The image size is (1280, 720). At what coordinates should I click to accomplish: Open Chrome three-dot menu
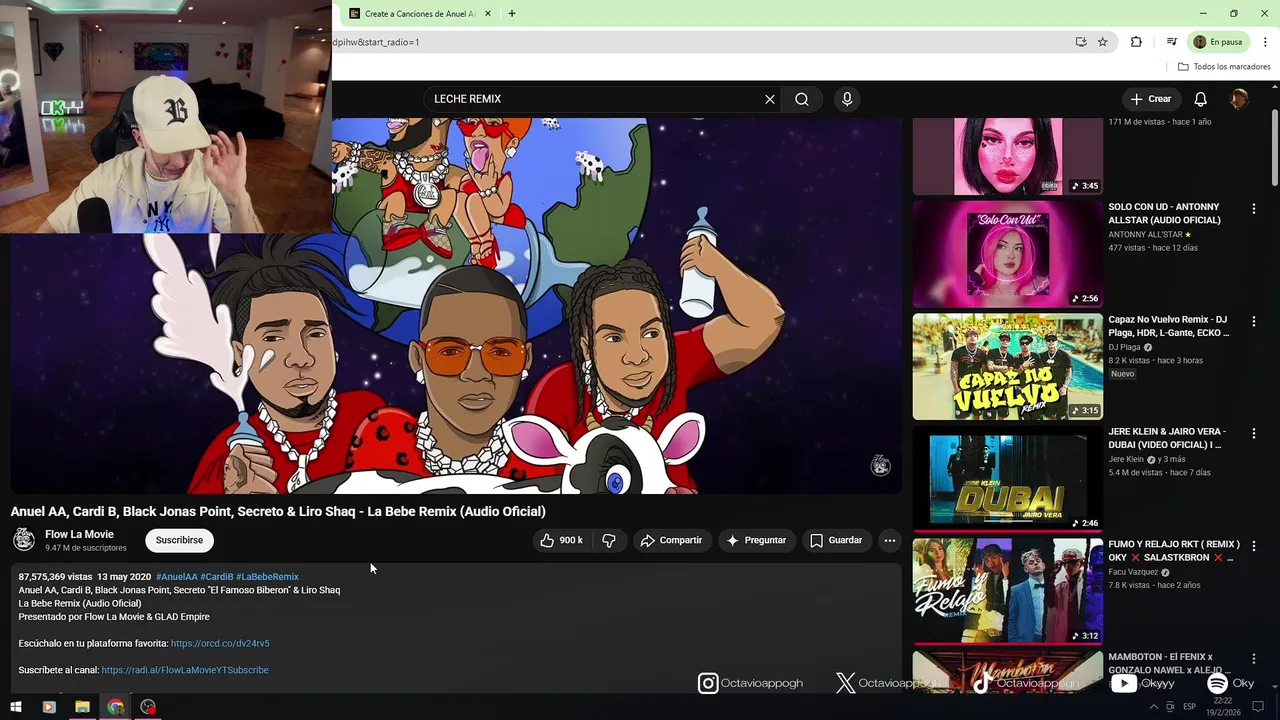point(1265,42)
